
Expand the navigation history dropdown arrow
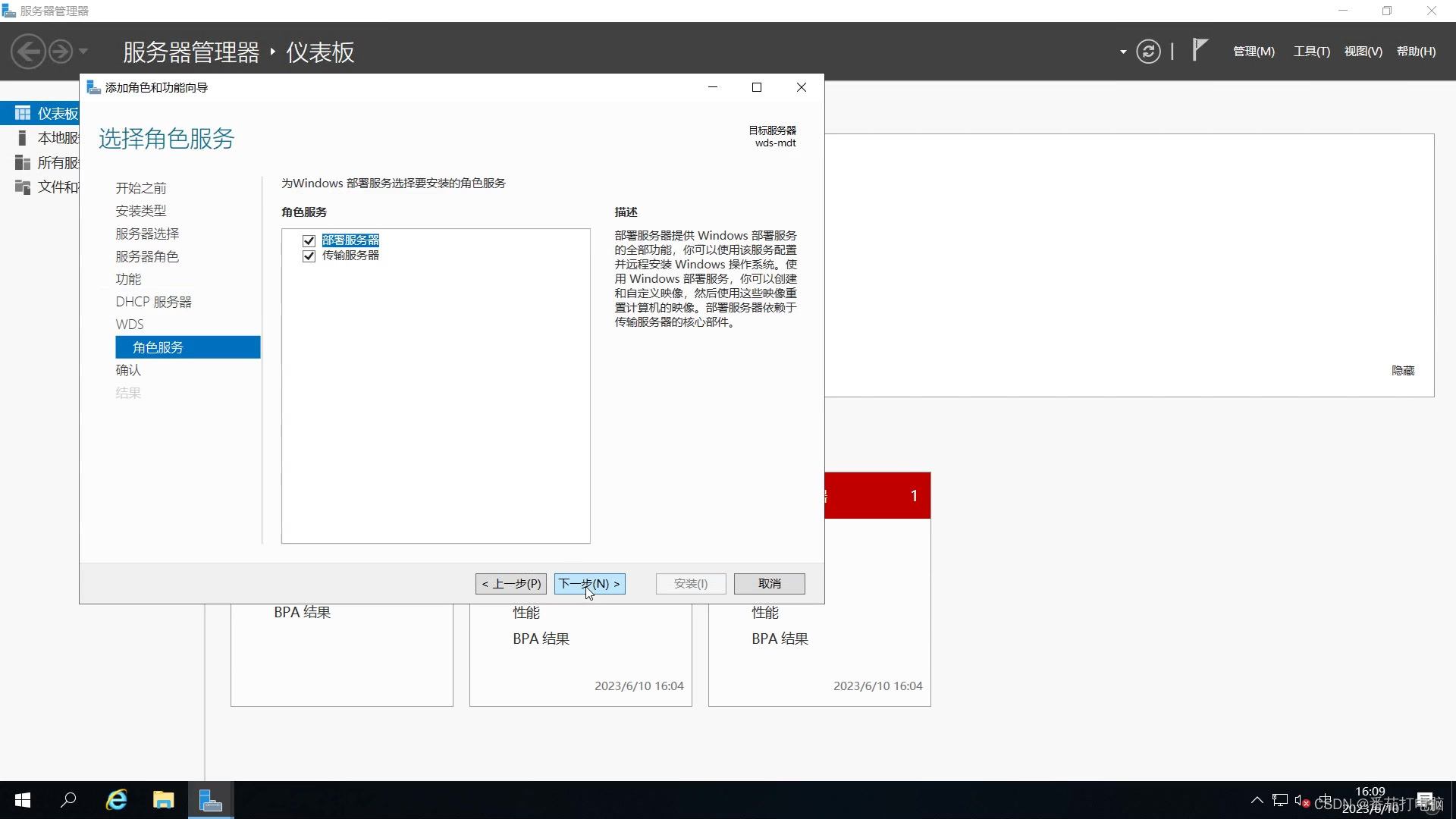coord(83,52)
